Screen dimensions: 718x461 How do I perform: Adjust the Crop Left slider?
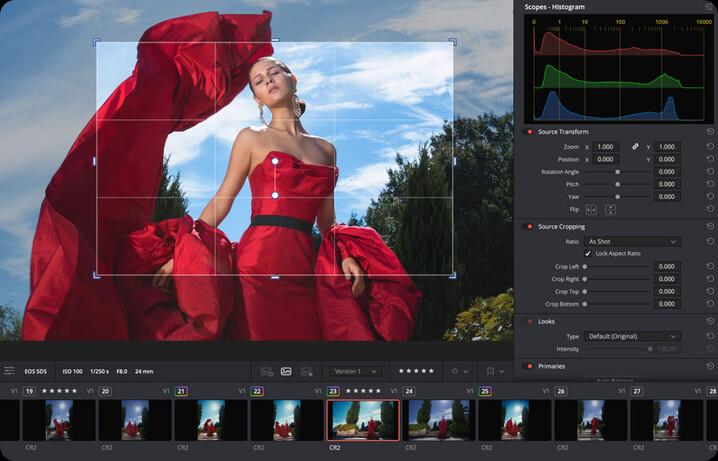[x=617, y=266]
